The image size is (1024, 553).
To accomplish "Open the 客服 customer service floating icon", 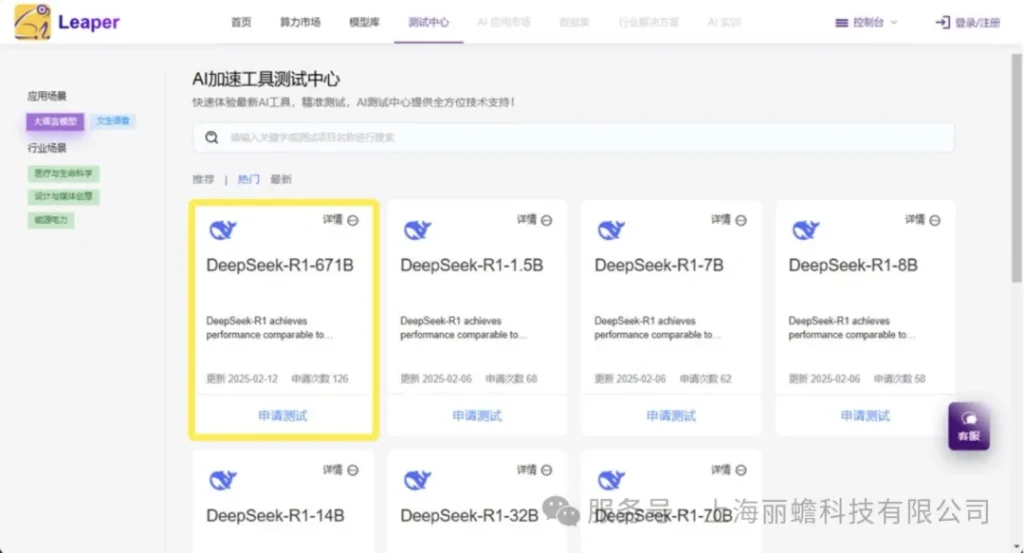I will coord(968,426).
